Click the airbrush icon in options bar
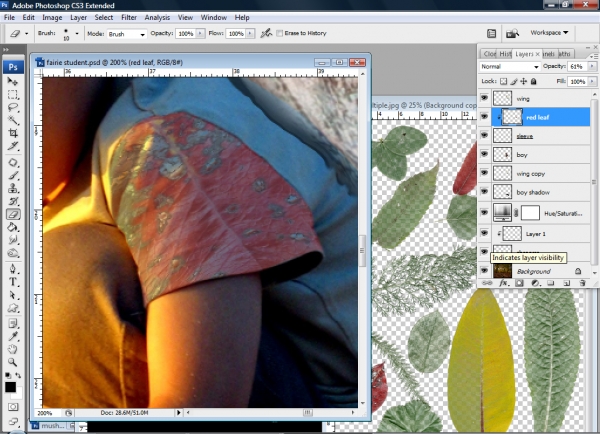 click(266, 33)
